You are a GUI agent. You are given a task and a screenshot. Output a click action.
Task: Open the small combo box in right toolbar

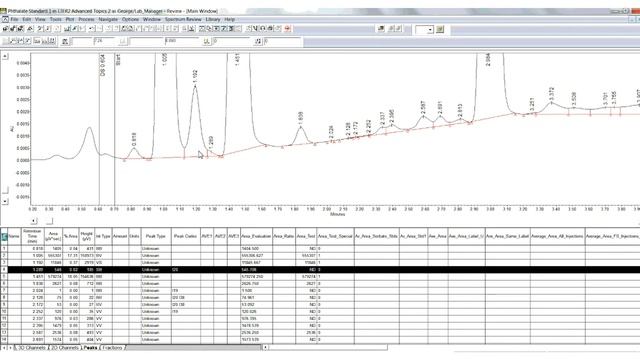(x=424, y=29)
